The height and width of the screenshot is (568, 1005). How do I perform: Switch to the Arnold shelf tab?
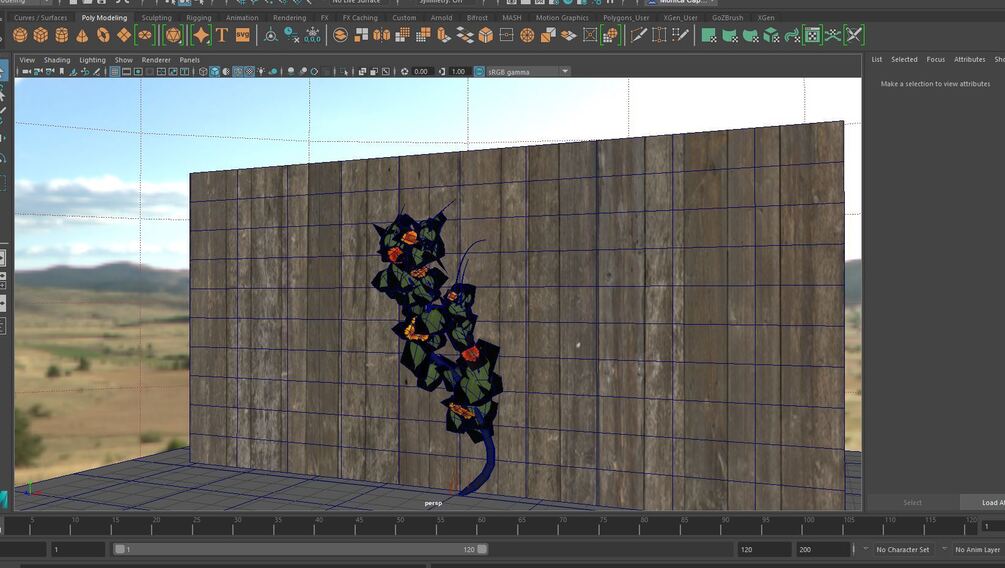pyautogui.click(x=441, y=18)
